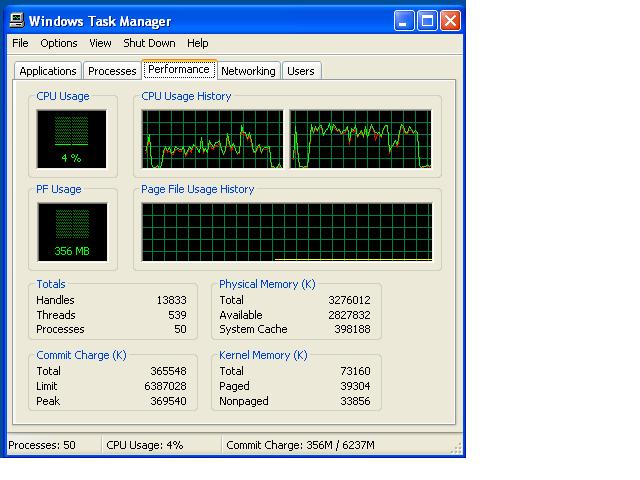Click the Nonpaged kernel memory value 33856
This screenshot has height=480, width=640.
point(355,401)
